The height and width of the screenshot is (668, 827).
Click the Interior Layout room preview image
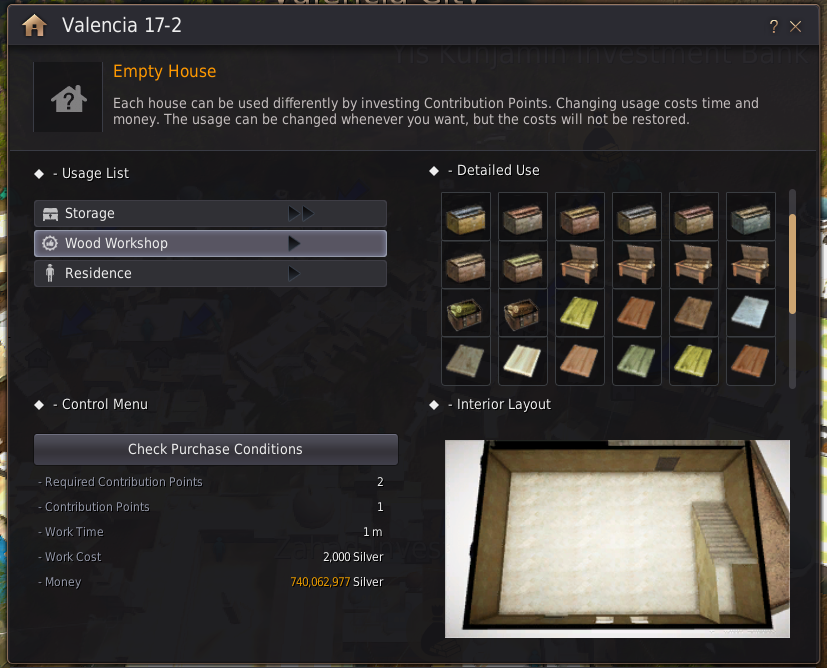617,539
